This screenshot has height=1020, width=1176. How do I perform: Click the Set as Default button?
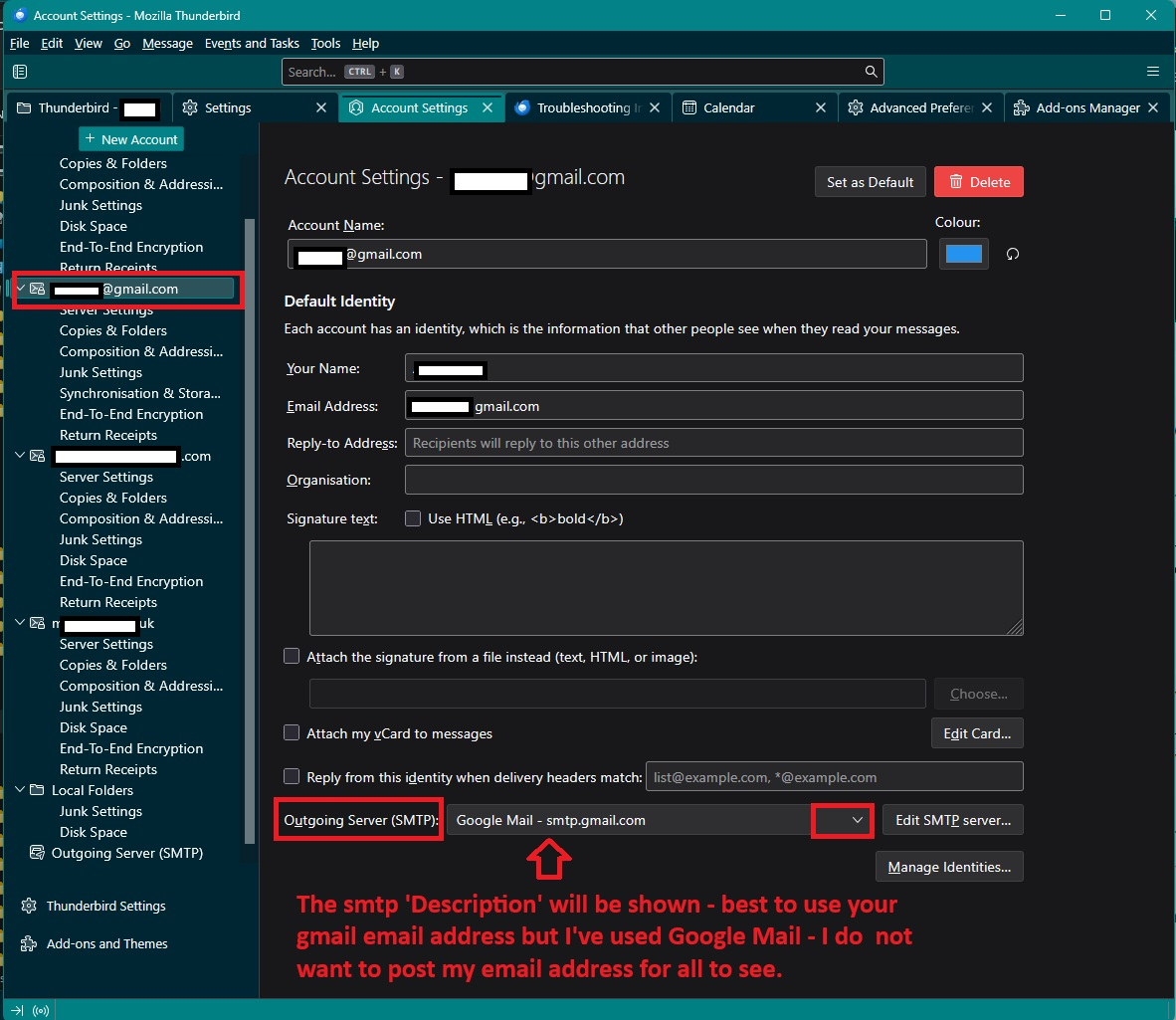870,181
